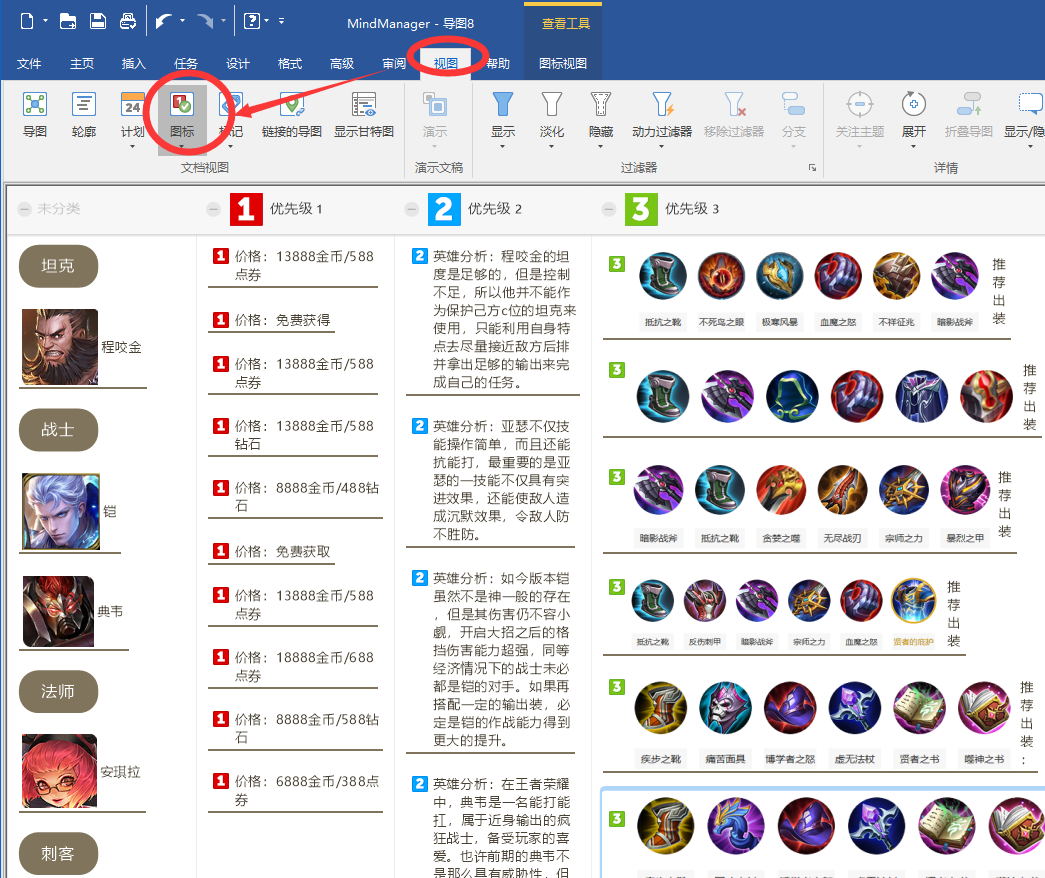
Task: Select the 安琪拉 hero portrait
Action: [59, 771]
